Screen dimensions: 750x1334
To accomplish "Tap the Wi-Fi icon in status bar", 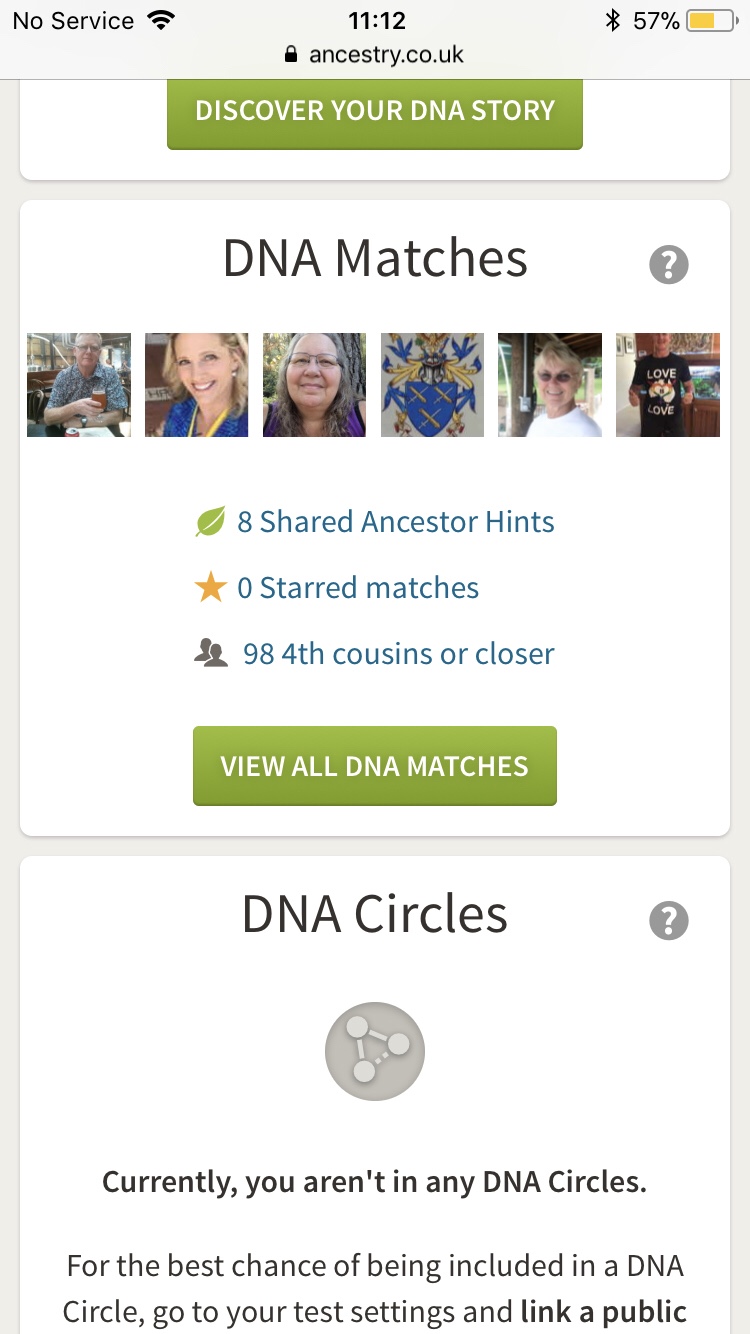I will point(160,21).
